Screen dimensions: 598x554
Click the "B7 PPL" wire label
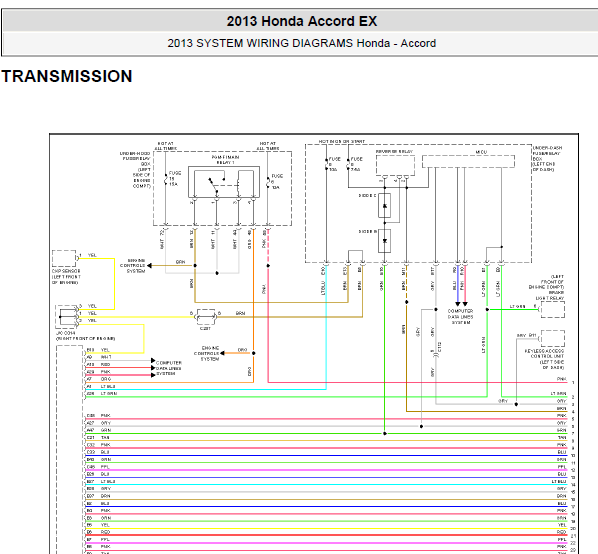coord(98,540)
